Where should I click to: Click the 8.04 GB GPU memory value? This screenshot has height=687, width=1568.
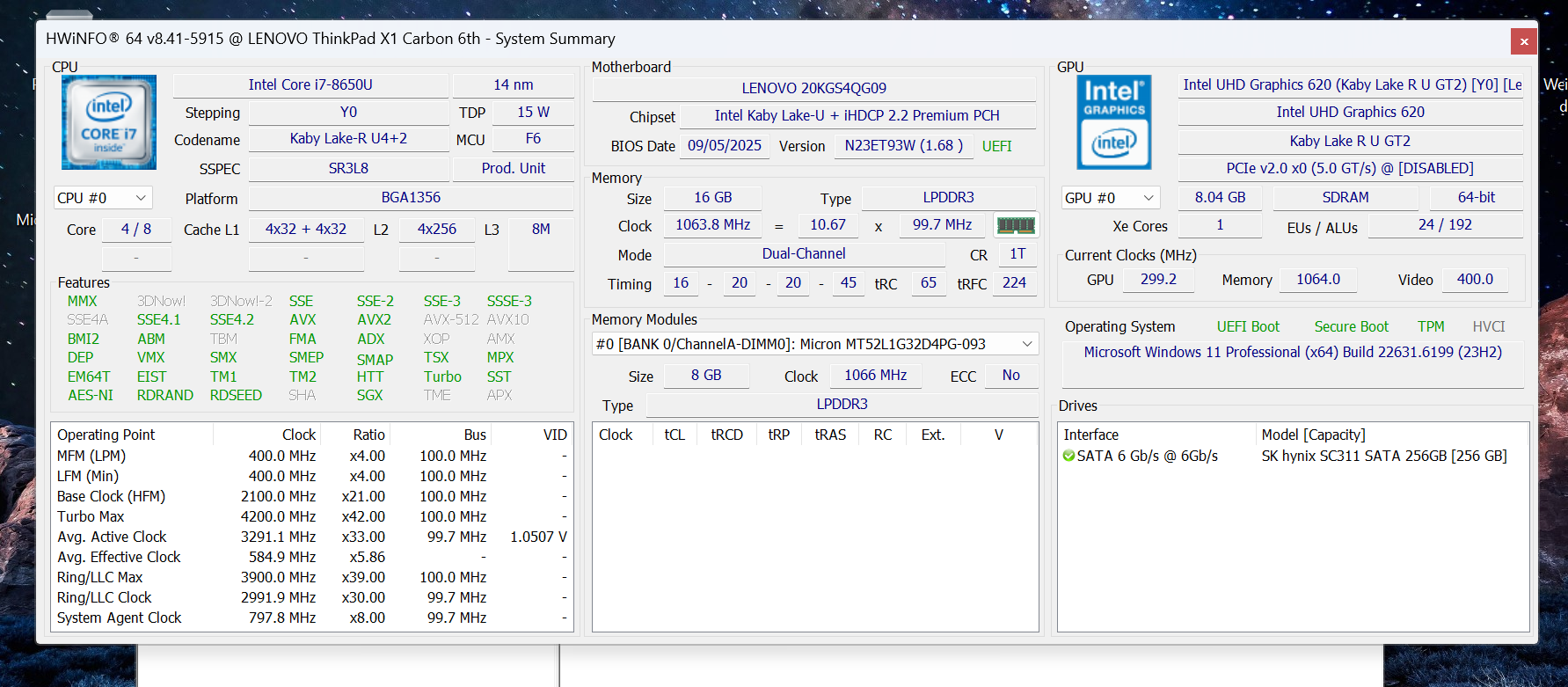point(1220,198)
